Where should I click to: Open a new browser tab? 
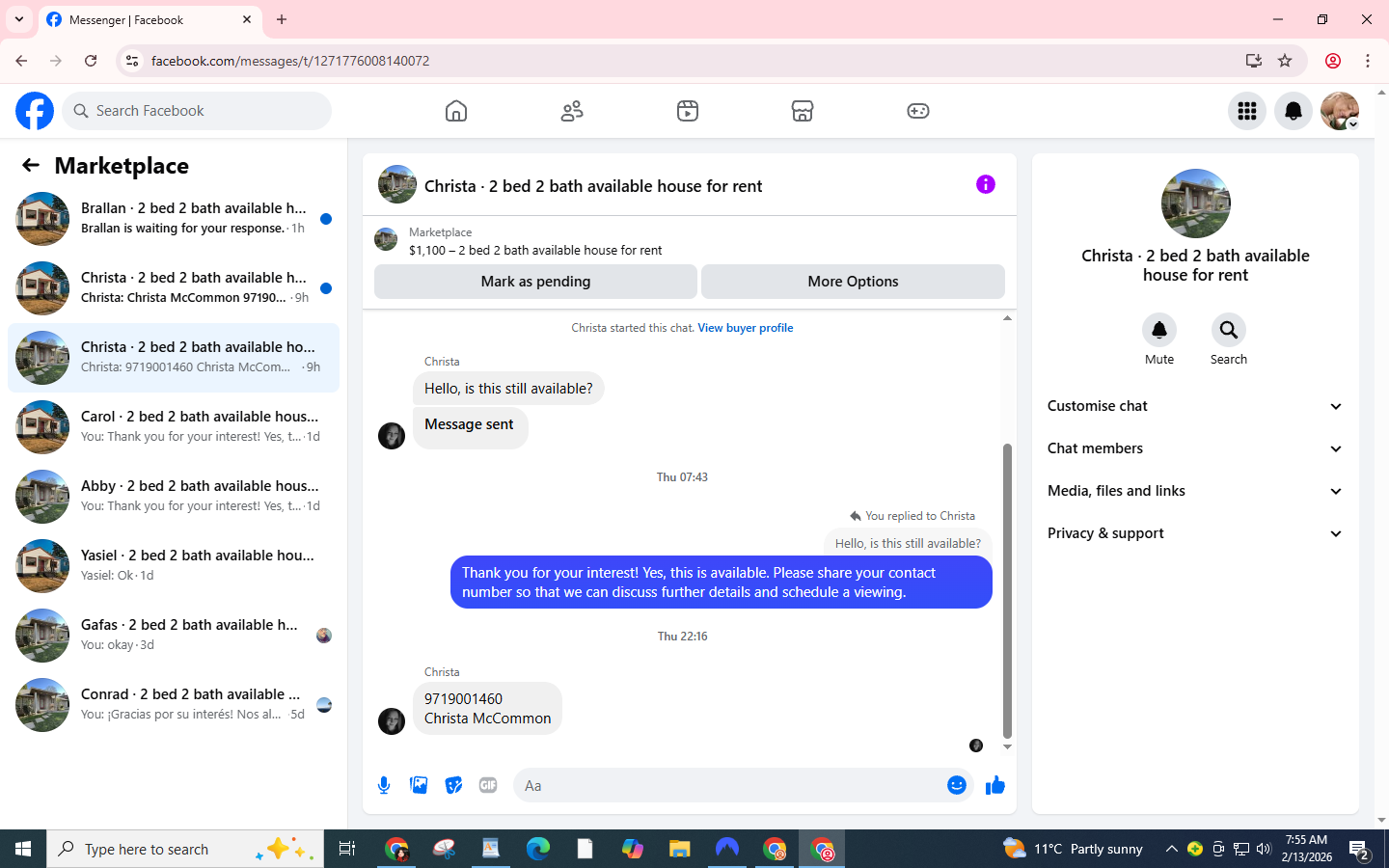coord(282,19)
